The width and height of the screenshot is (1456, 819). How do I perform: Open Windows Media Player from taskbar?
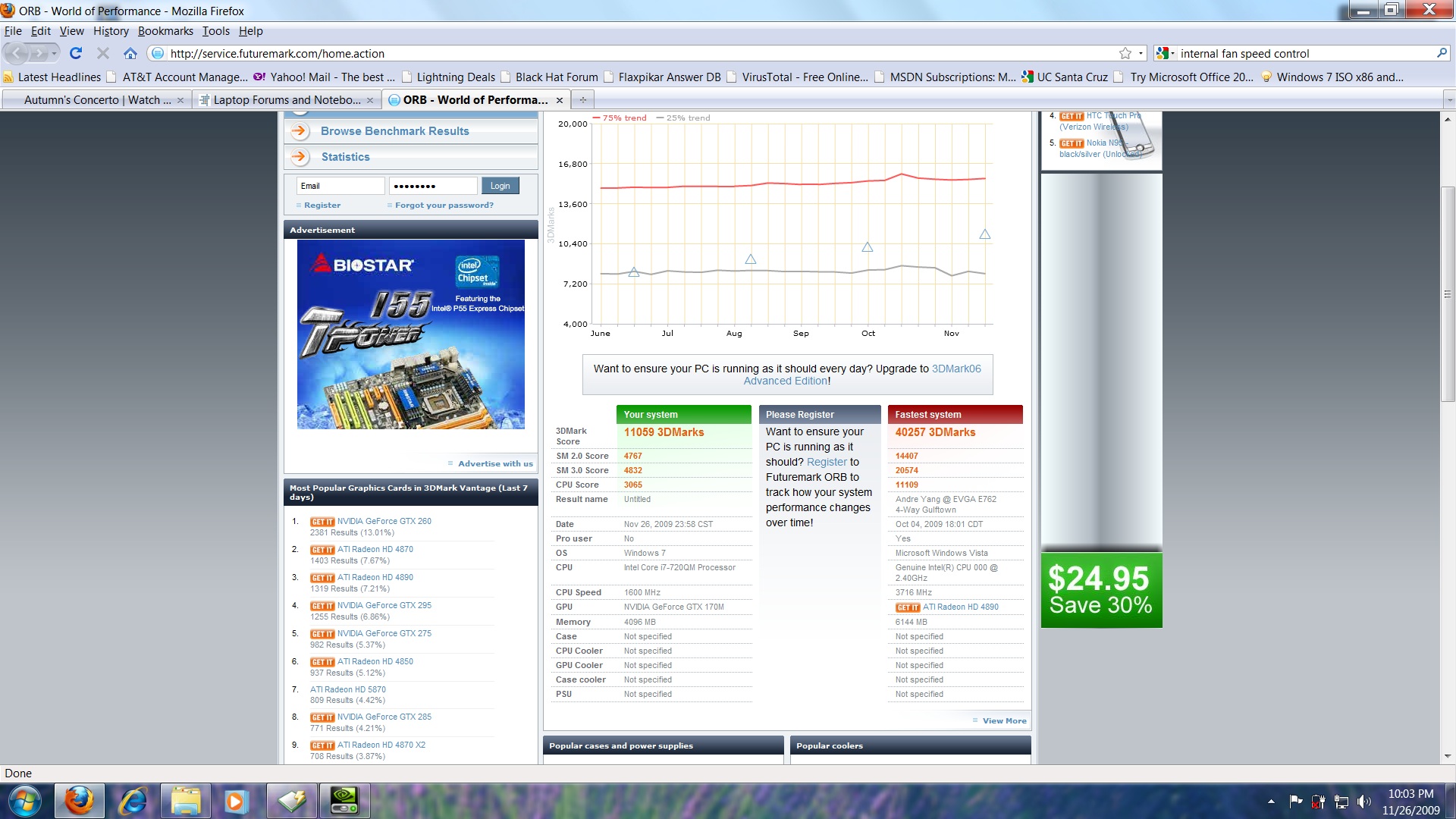pyautogui.click(x=237, y=801)
